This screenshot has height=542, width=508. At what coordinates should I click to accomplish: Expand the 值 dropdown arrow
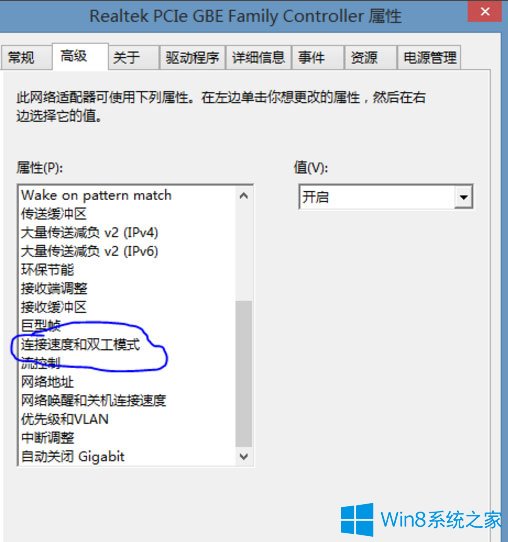coord(463,197)
